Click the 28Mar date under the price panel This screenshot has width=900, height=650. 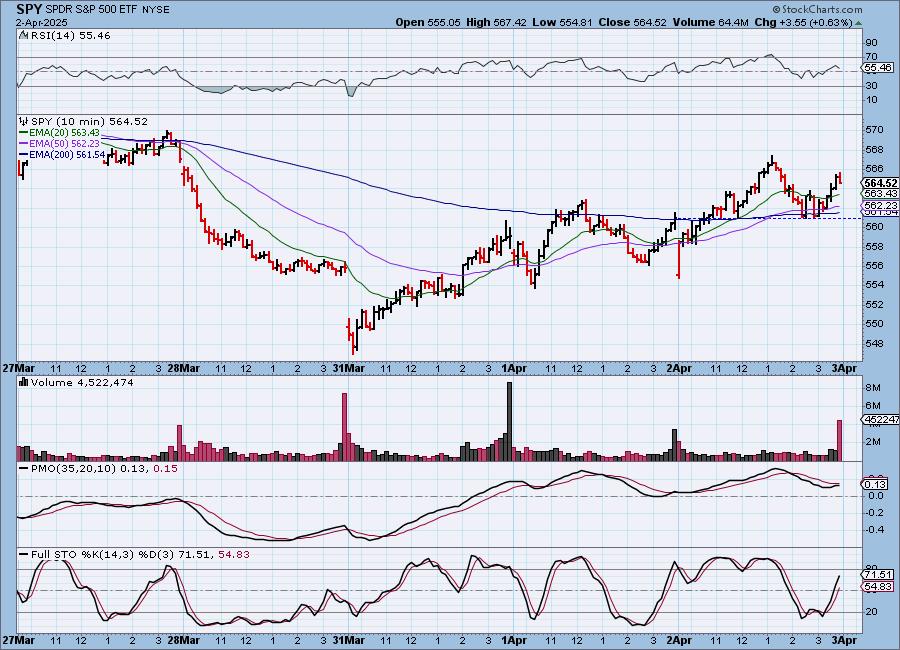click(x=184, y=368)
